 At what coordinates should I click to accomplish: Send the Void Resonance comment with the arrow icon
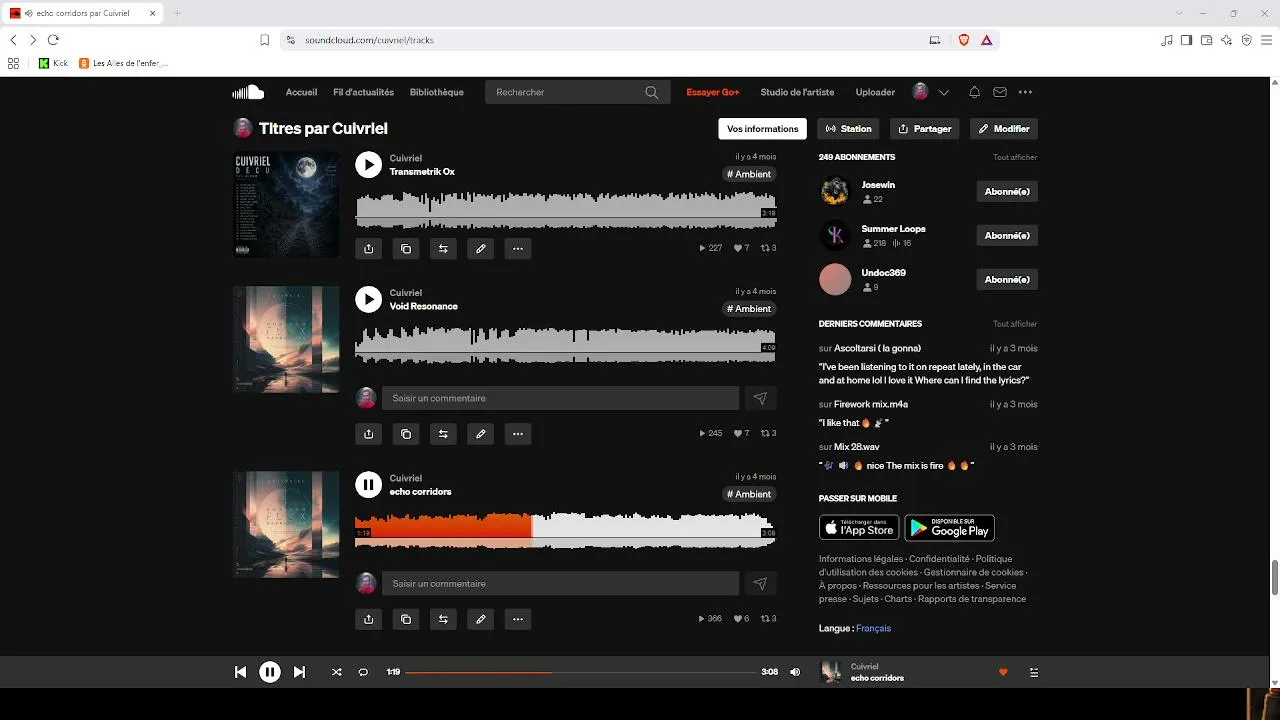click(x=760, y=398)
